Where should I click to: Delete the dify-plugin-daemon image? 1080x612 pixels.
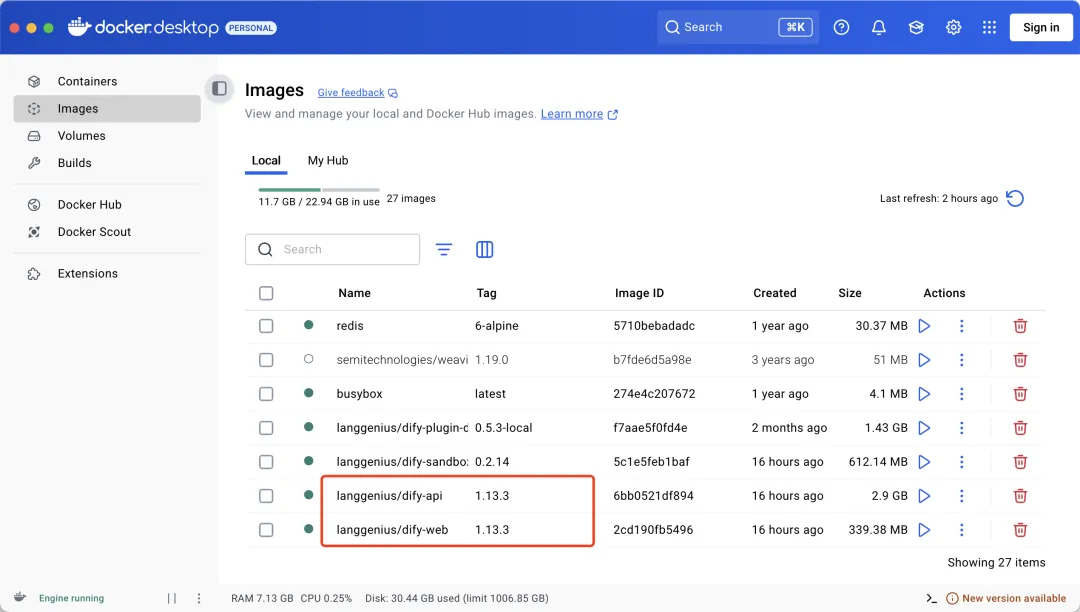click(x=1020, y=428)
